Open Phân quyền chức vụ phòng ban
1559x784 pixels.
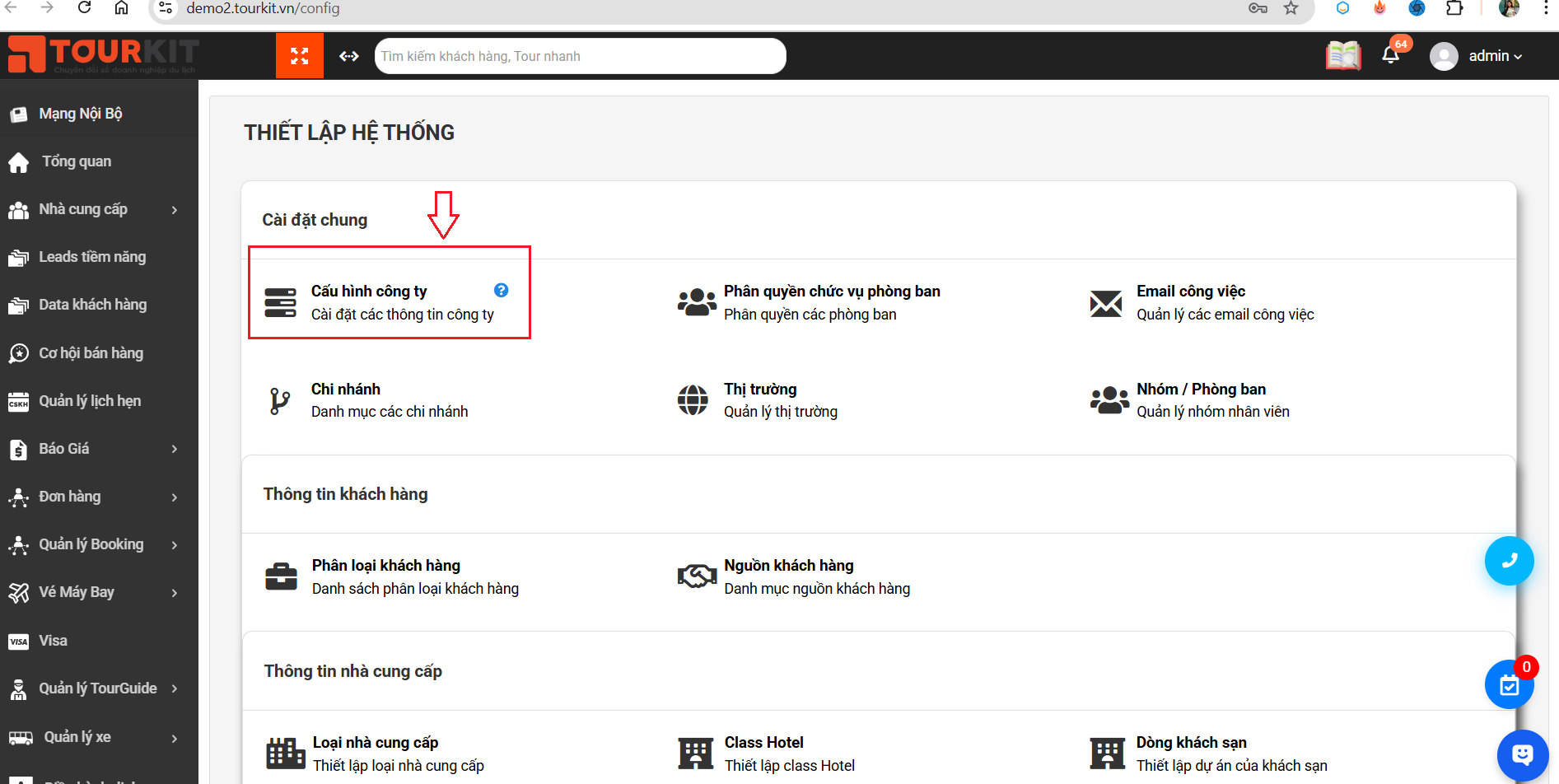831,292
